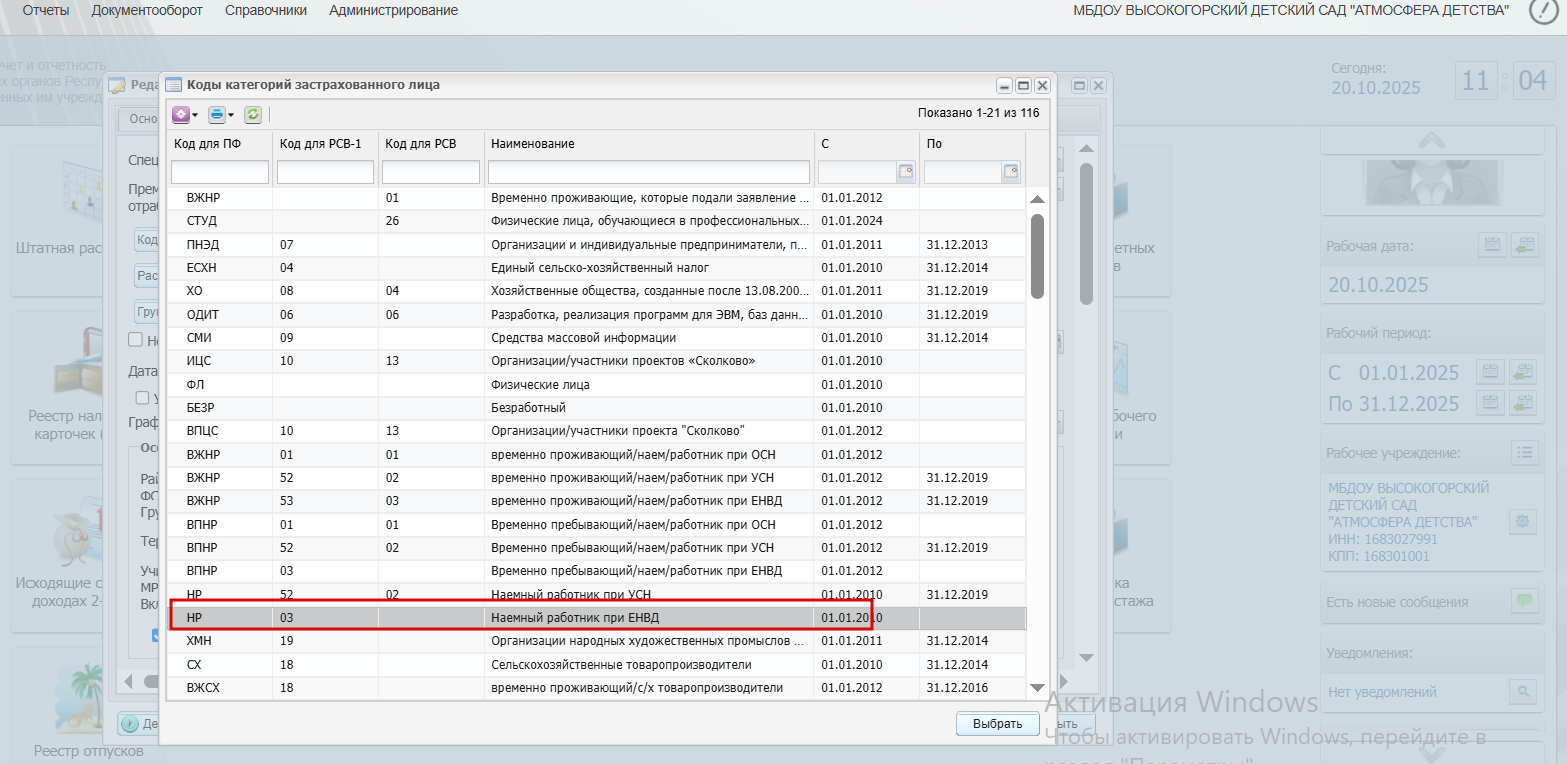1567x764 pixels.
Task: Select the Наемный работник при ЕНВД row
Action: [x=597, y=618]
